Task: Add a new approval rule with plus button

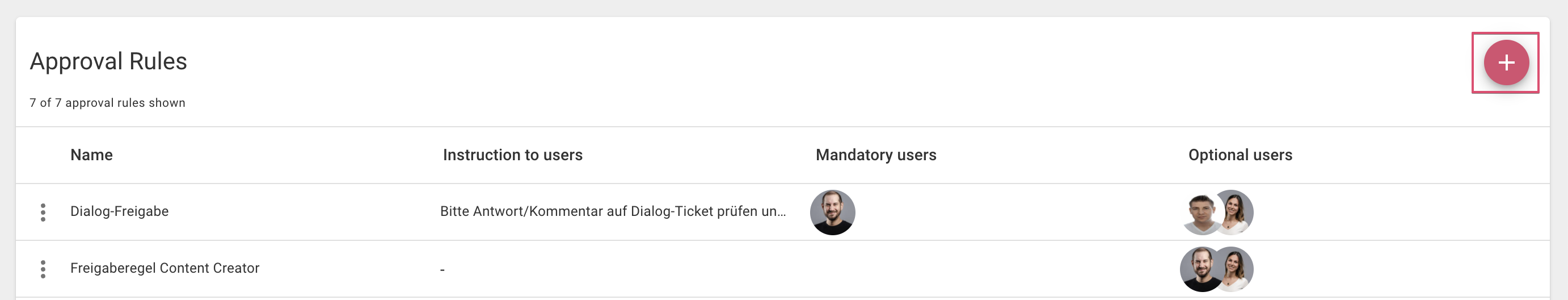Action: coord(1506,62)
